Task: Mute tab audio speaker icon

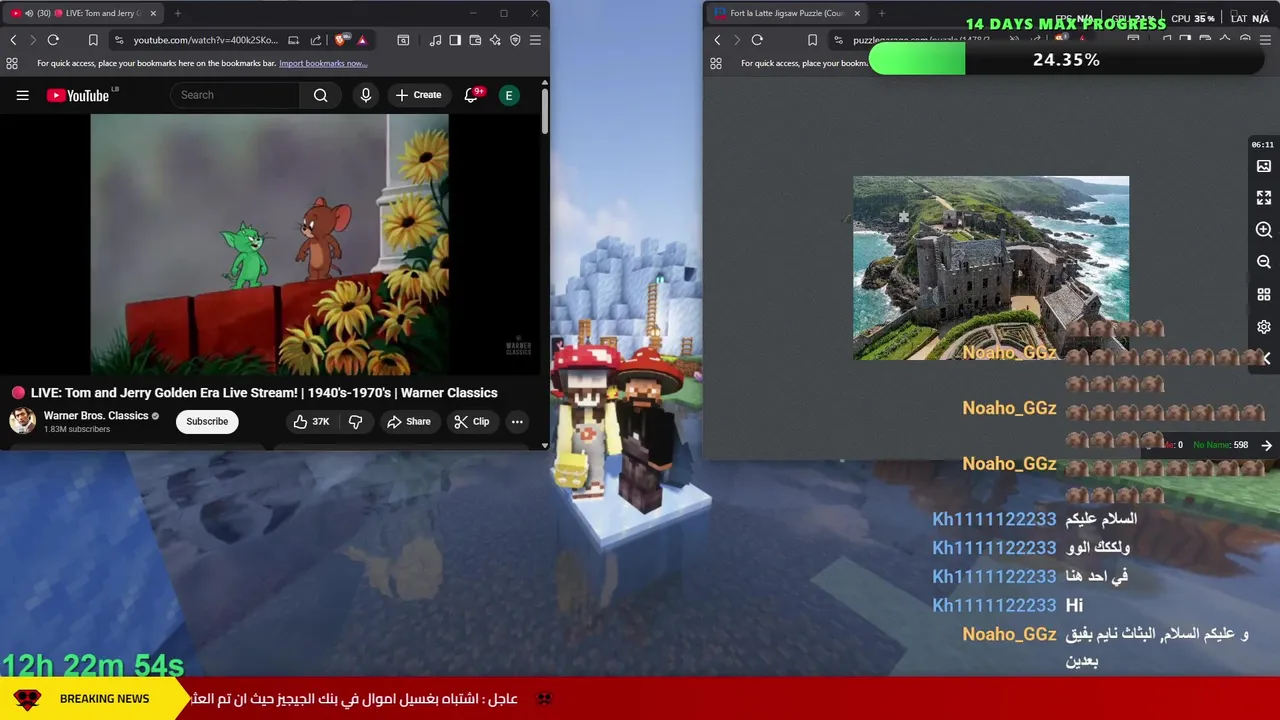Action: (28, 13)
